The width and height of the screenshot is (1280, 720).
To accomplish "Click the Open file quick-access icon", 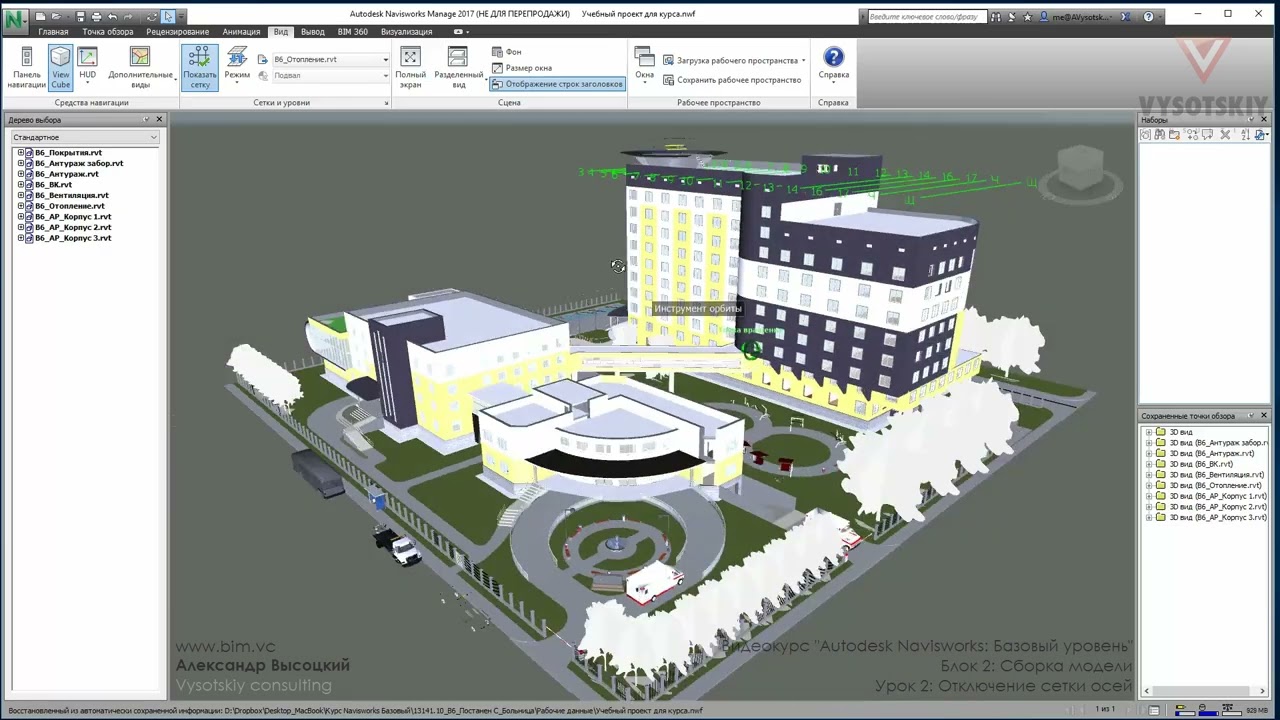I will coord(58,16).
